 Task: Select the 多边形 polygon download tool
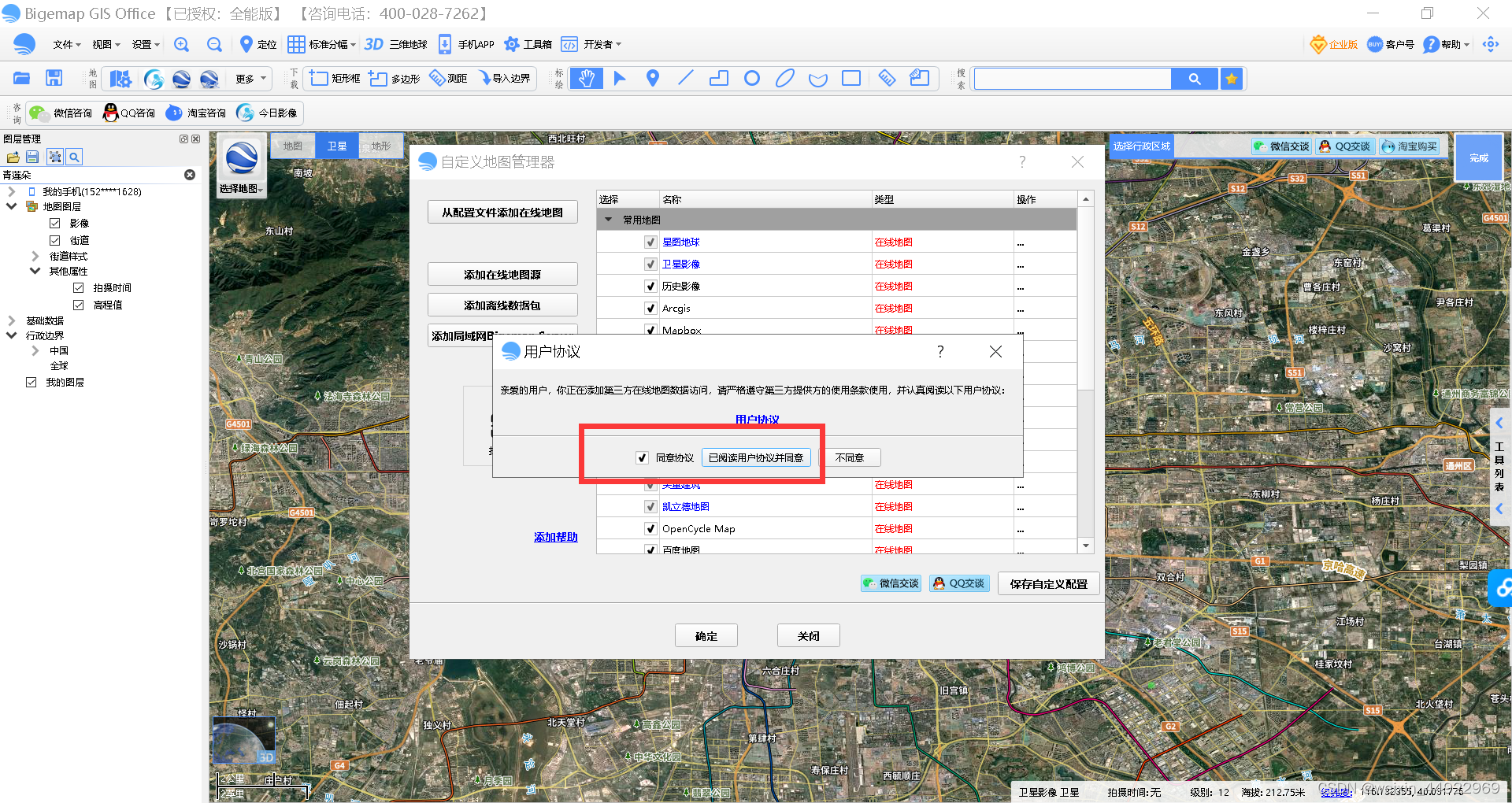click(395, 78)
